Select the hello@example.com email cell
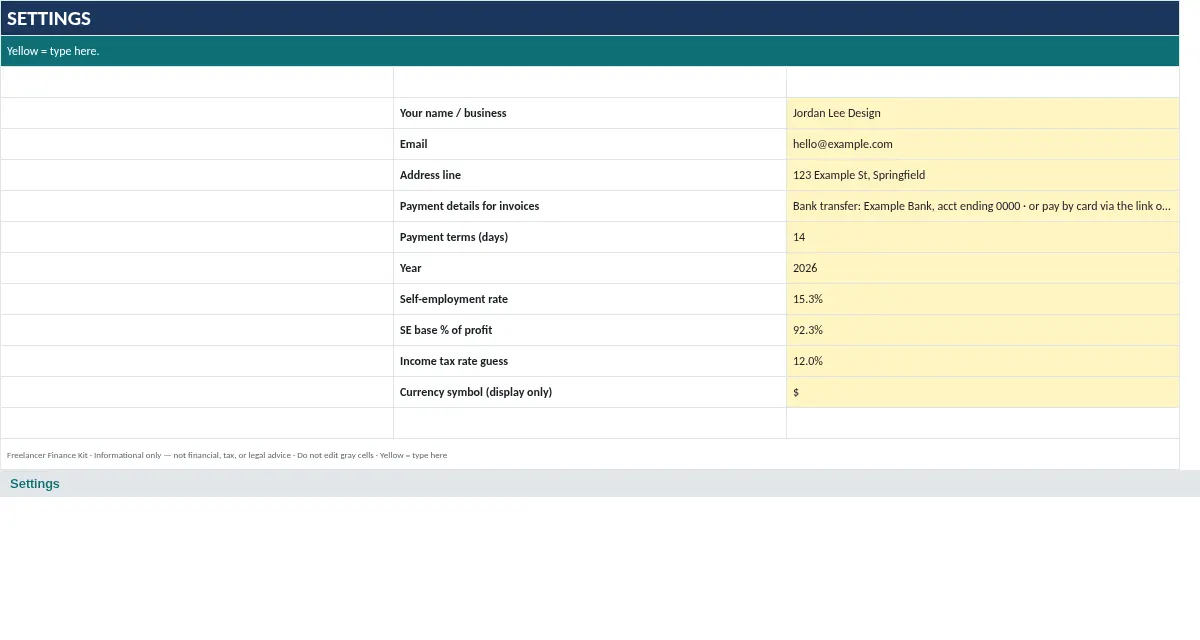 983,144
